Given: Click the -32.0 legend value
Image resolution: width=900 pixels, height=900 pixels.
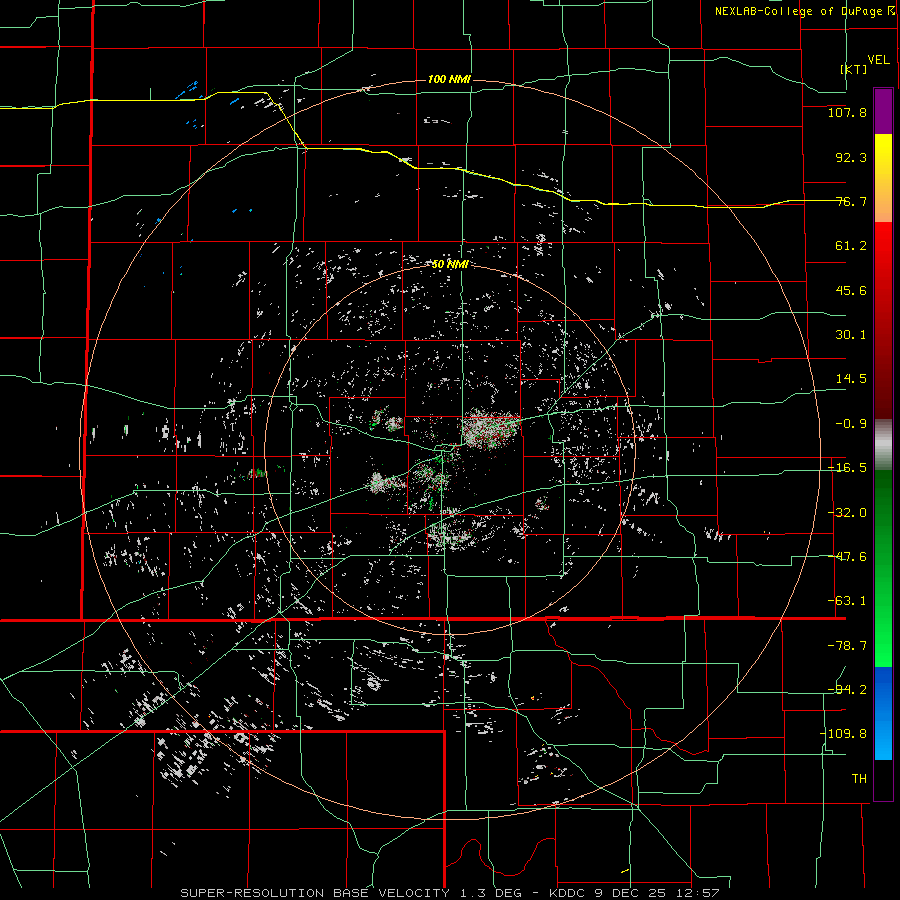Looking at the screenshot, I should click(847, 513).
